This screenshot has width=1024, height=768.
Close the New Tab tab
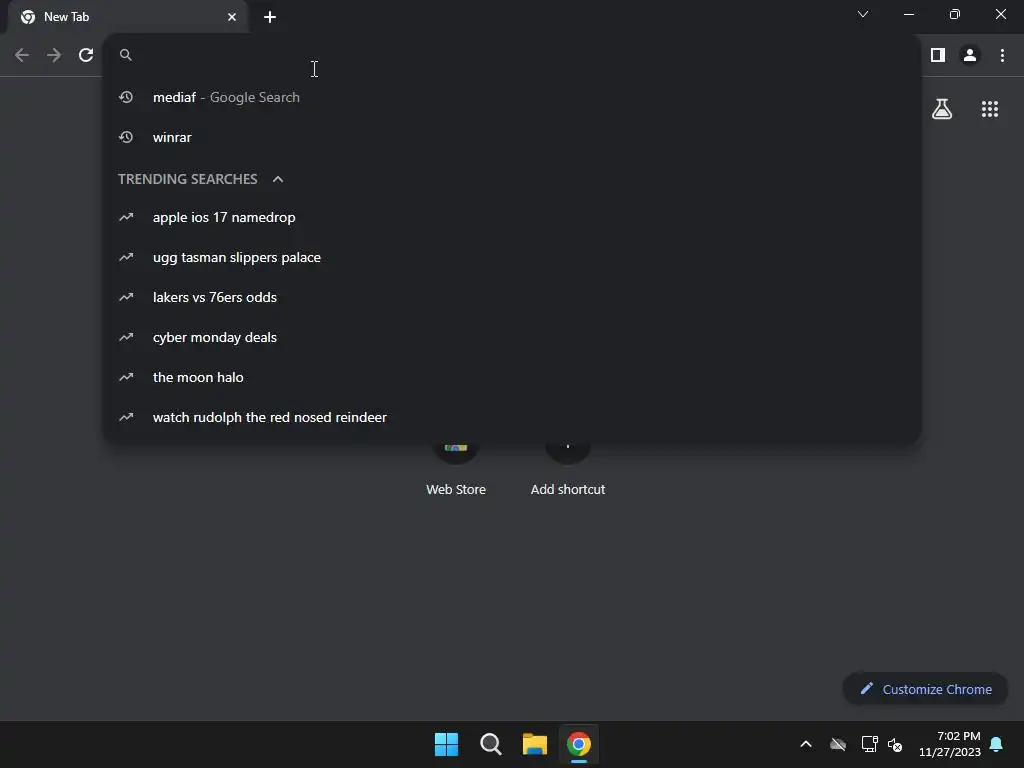pos(232,17)
